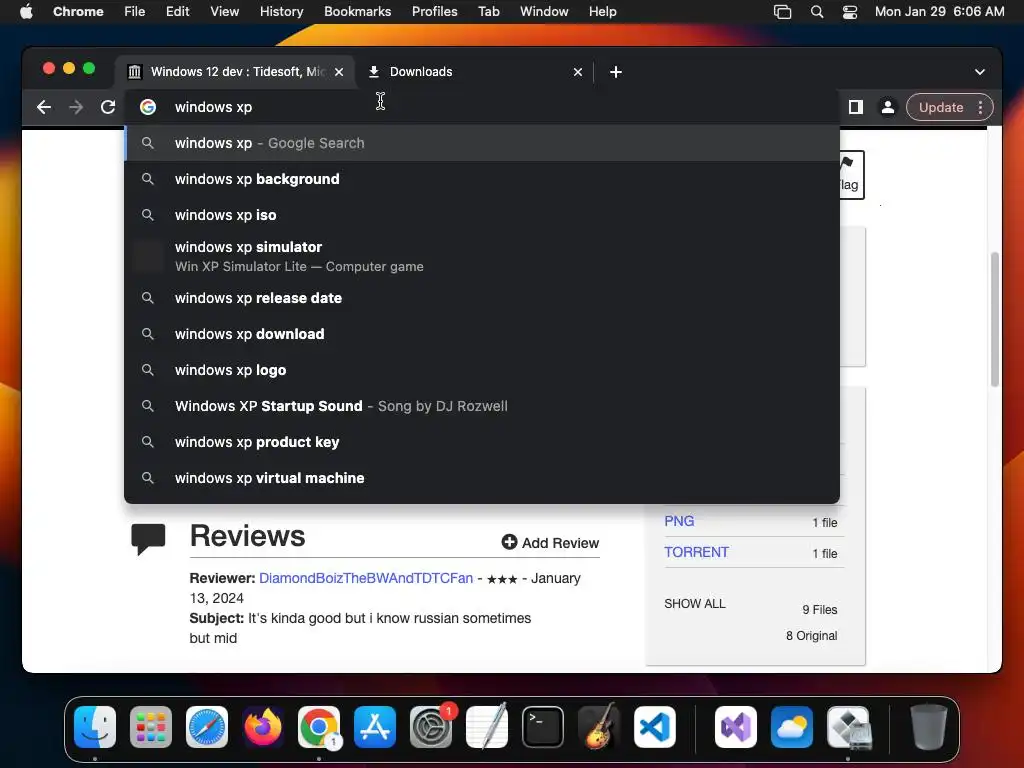
Task: Open System Settings from the dock
Action: (431, 727)
